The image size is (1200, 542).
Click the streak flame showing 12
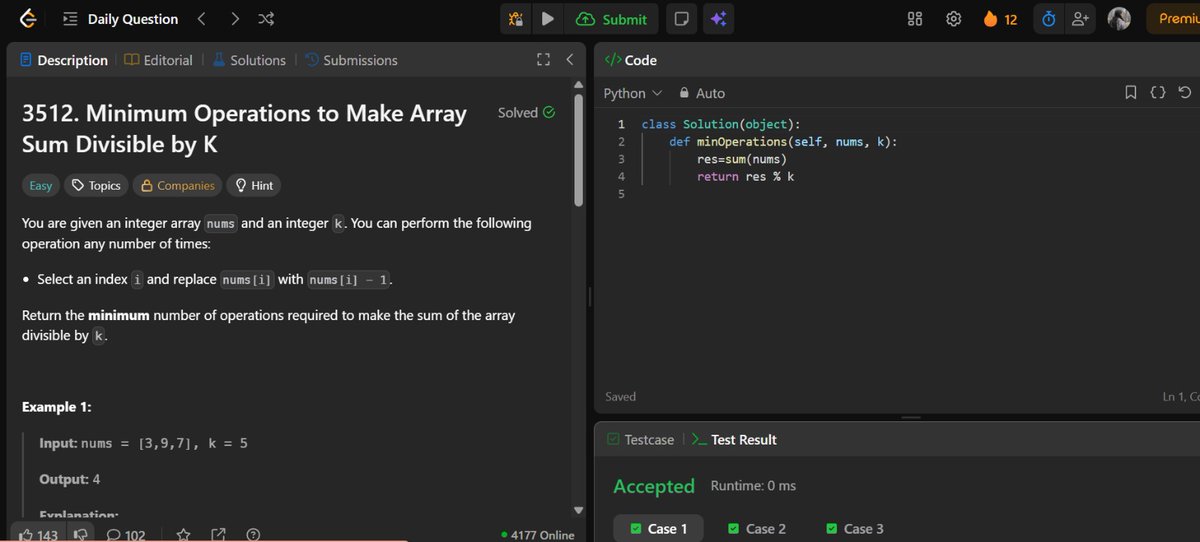1000,19
